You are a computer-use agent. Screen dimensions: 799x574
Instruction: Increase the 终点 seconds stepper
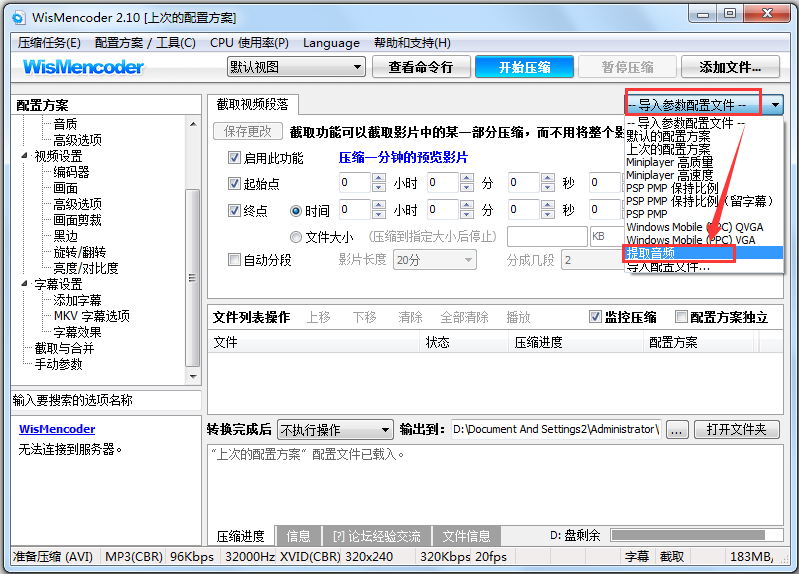tap(548, 205)
